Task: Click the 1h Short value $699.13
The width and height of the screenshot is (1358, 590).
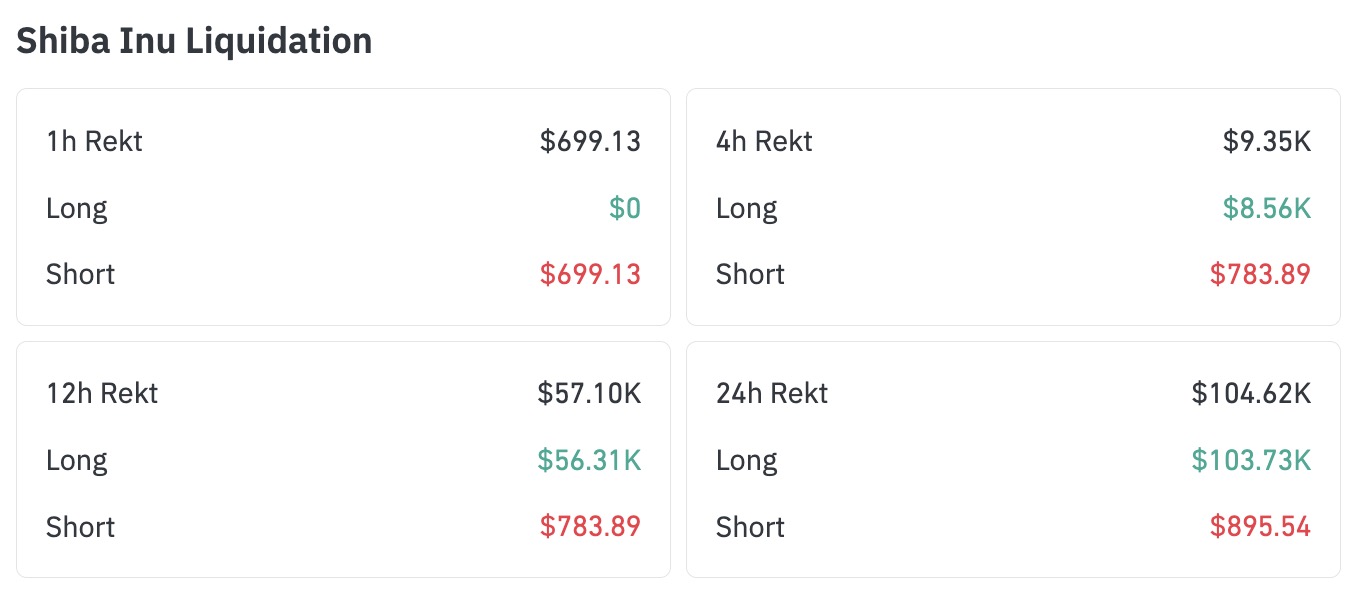Action: [x=590, y=274]
